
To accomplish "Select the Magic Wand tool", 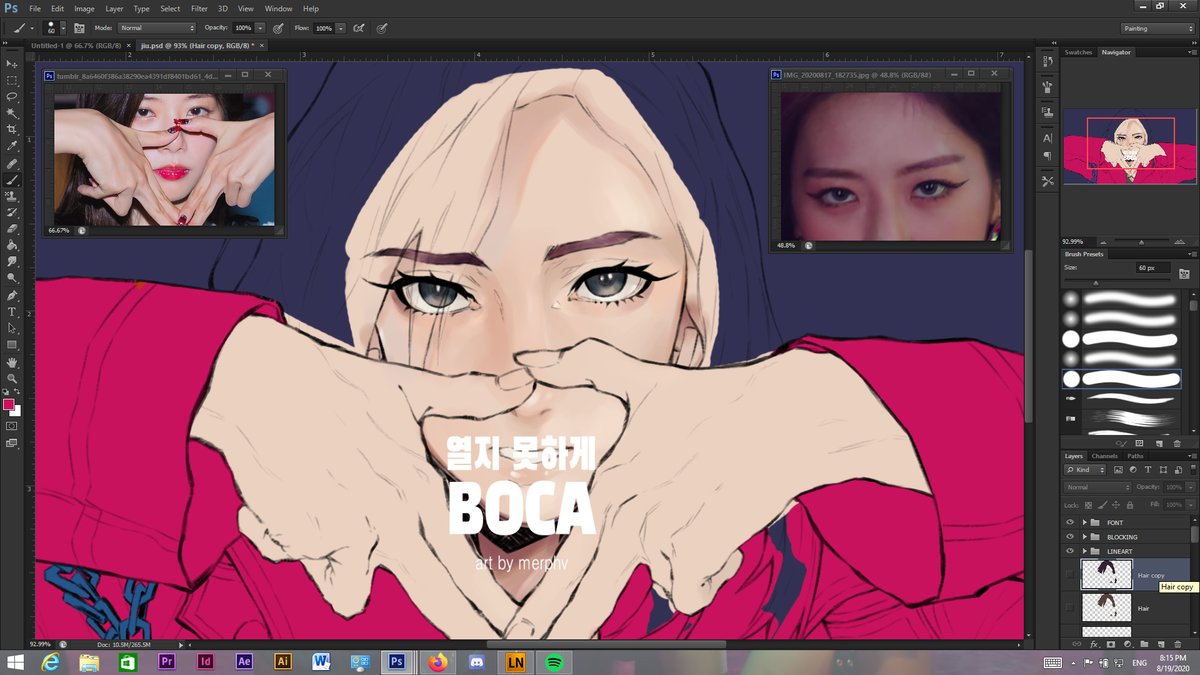I will [12, 113].
